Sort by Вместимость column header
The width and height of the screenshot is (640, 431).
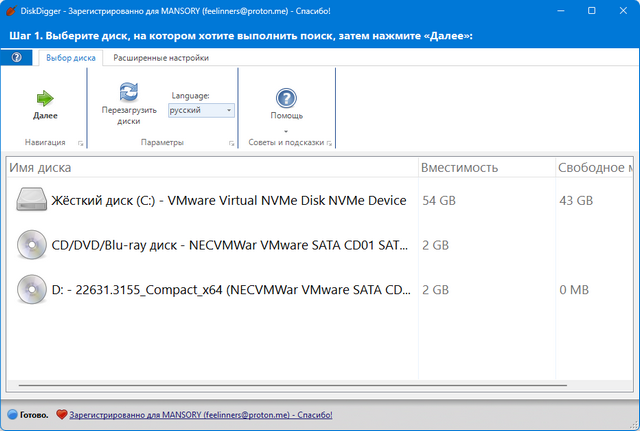tap(487, 167)
